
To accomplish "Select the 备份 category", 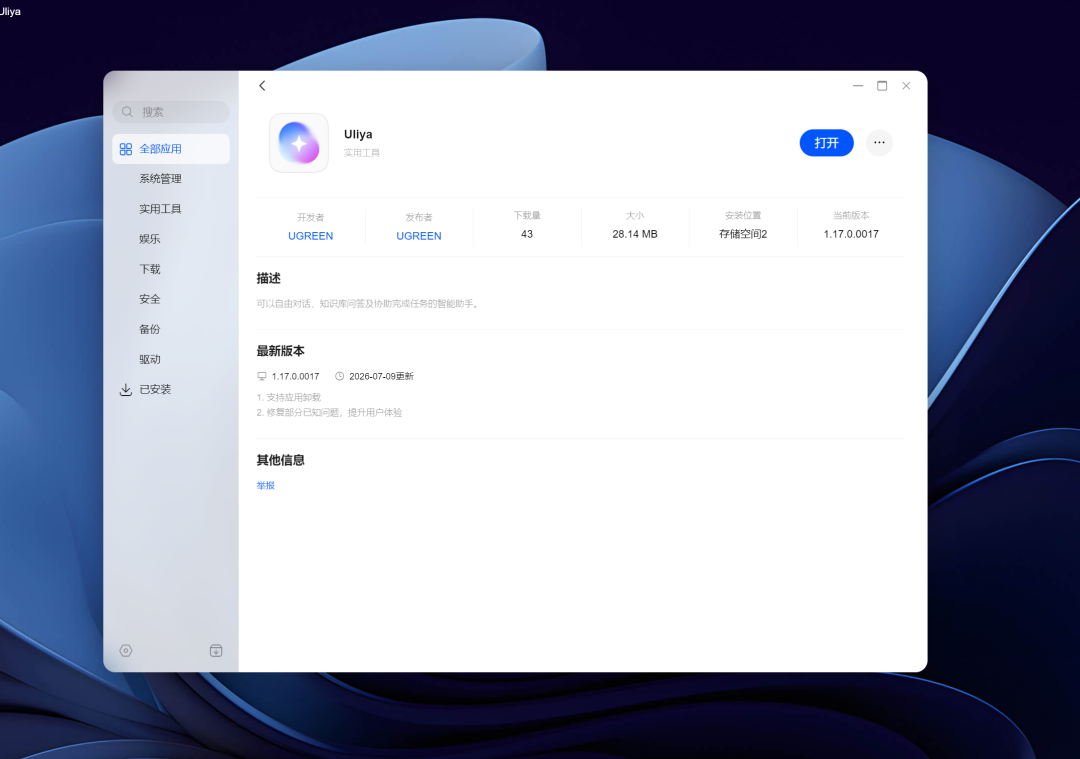I will pos(149,329).
